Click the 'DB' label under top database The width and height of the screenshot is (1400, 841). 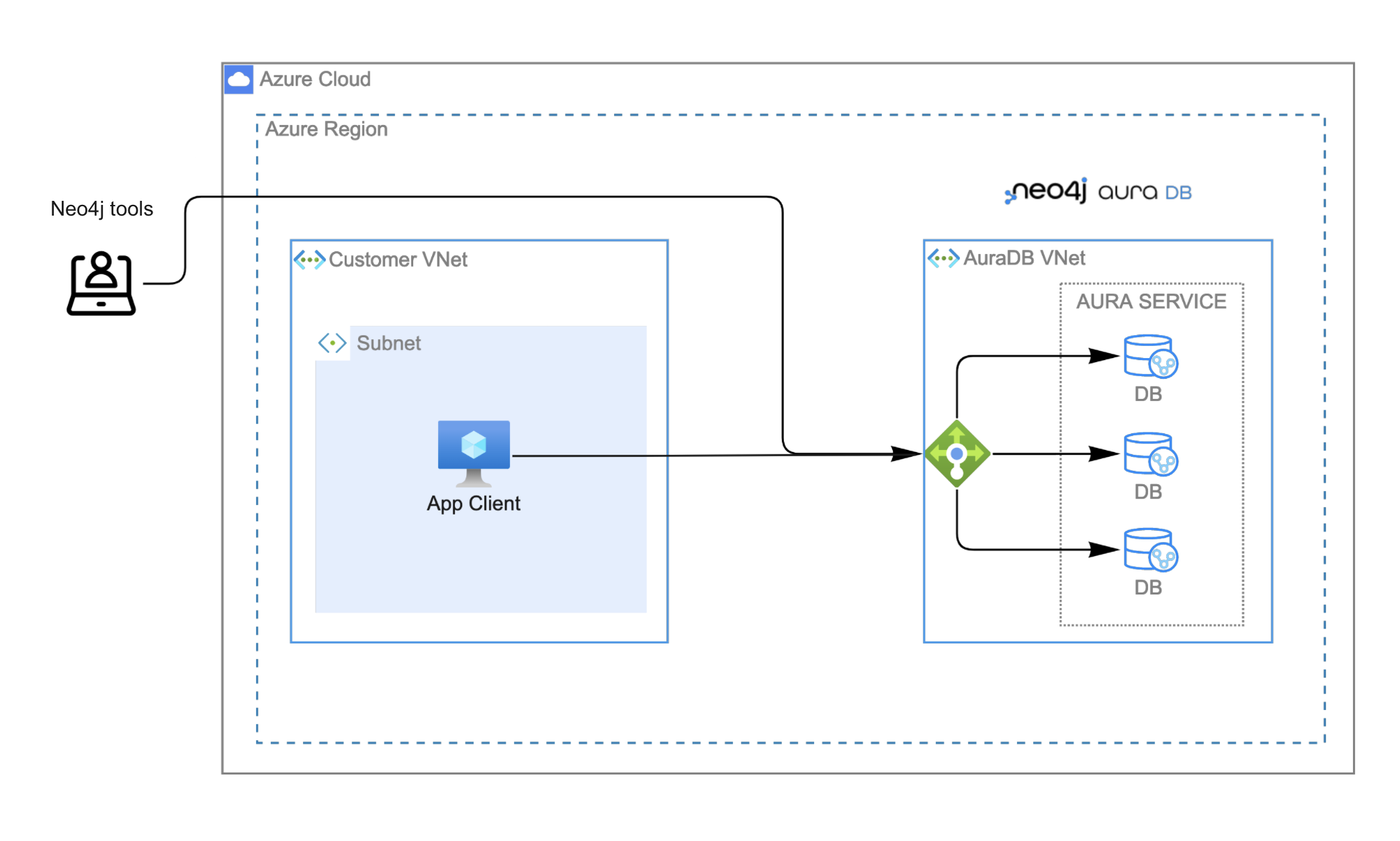pyautogui.click(x=1148, y=394)
